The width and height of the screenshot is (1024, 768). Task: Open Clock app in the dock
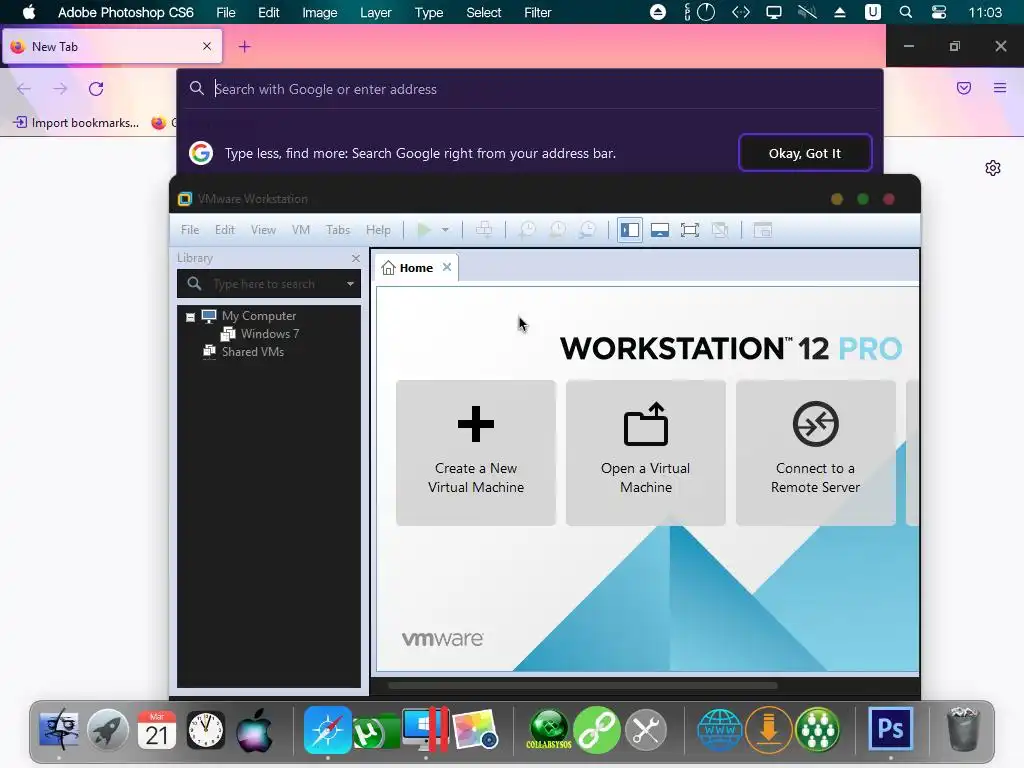coord(206,729)
